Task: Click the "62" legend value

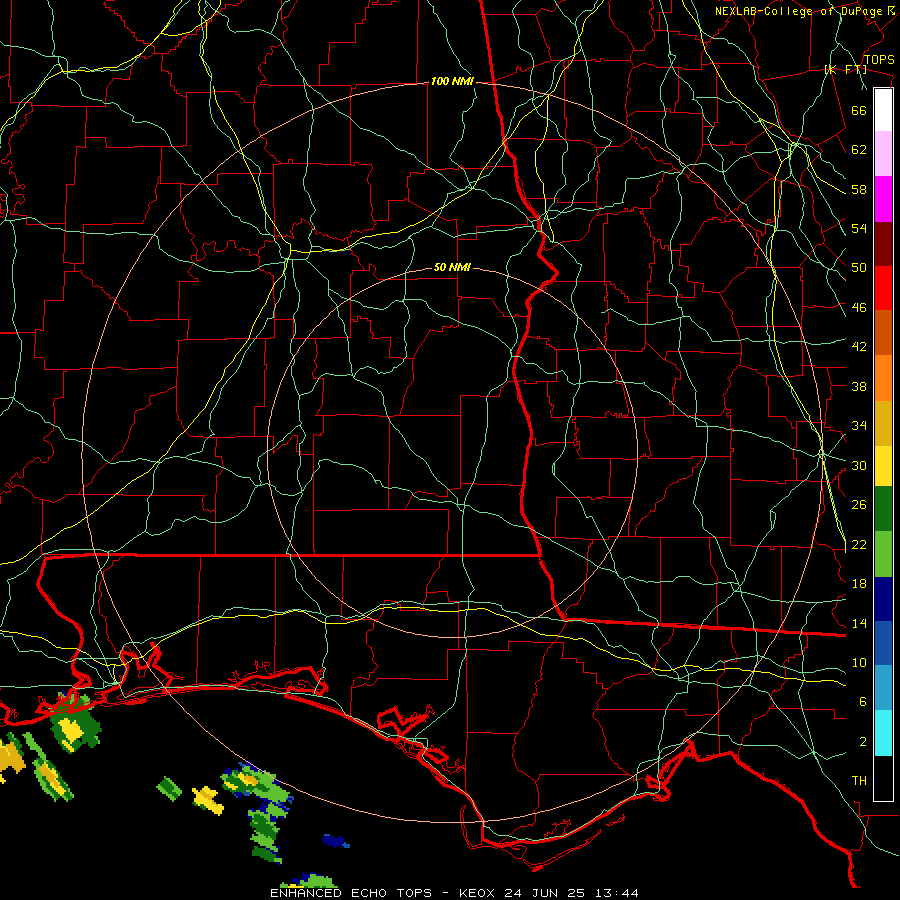Action: [859, 150]
